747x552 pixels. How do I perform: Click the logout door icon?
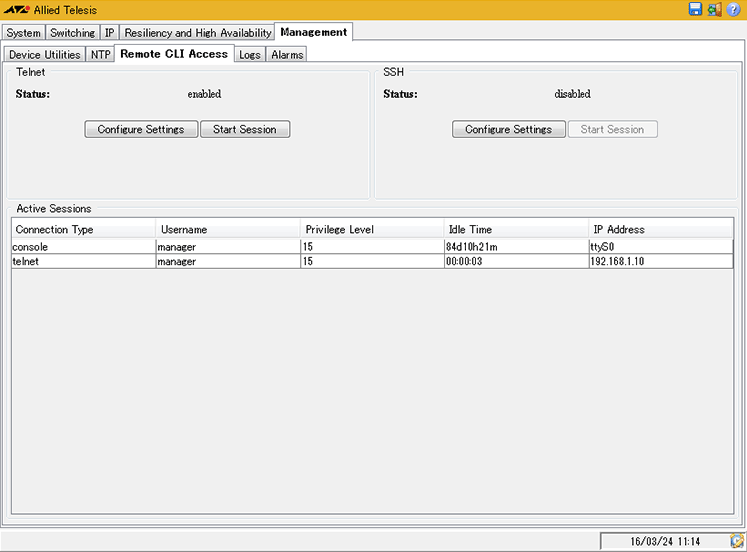[714, 9]
